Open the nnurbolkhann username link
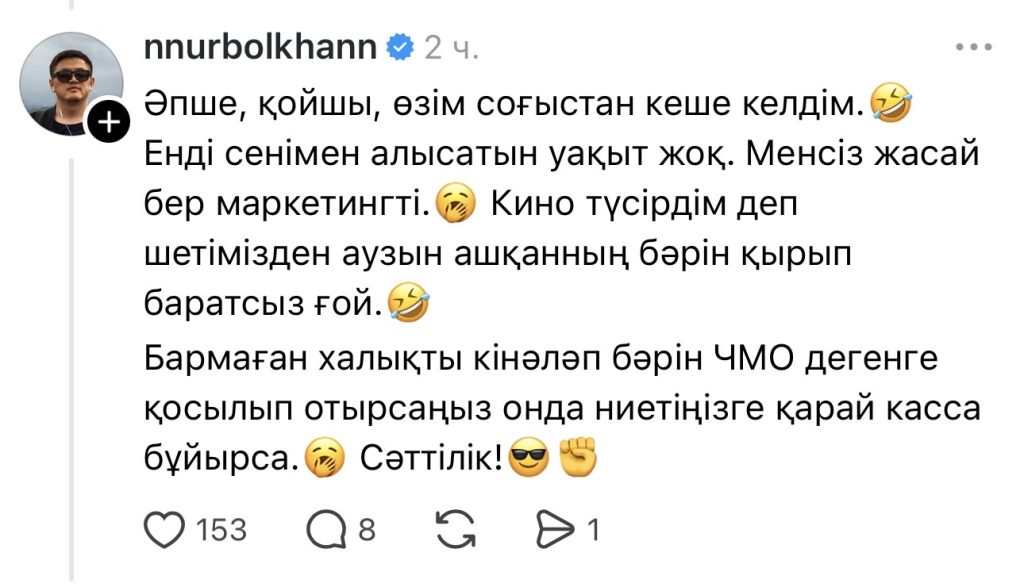Viewport: 1024px width, 587px height. coord(261,47)
